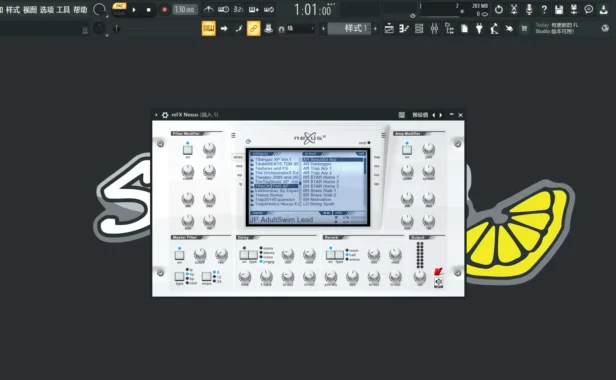Image resolution: width=616 pixels, height=380 pixels.
Task: Click the Master Filter cutoff knob
Action: tap(200, 254)
